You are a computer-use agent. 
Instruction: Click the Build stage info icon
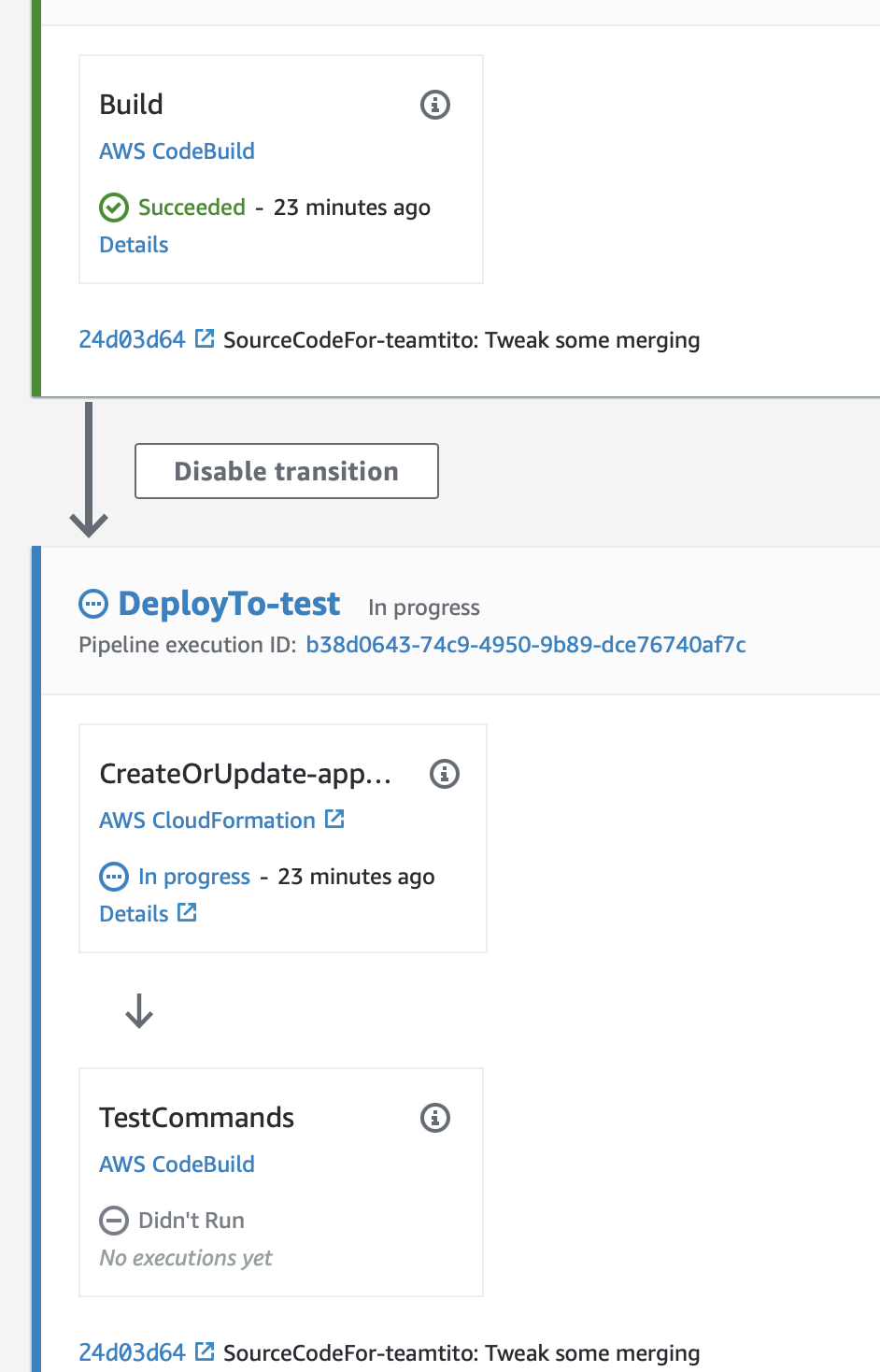pyautogui.click(x=434, y=105)
